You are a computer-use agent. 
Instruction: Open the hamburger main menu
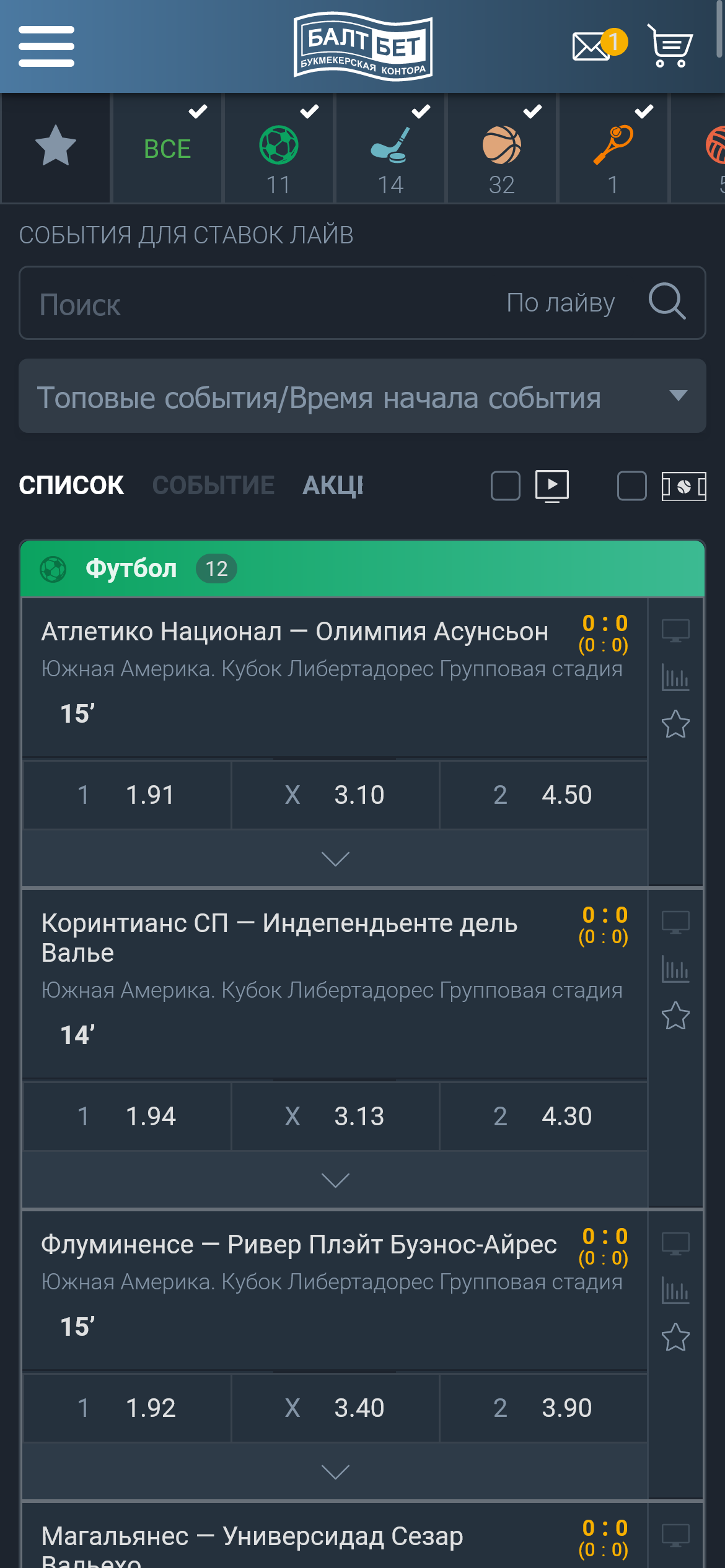(46, 46)
